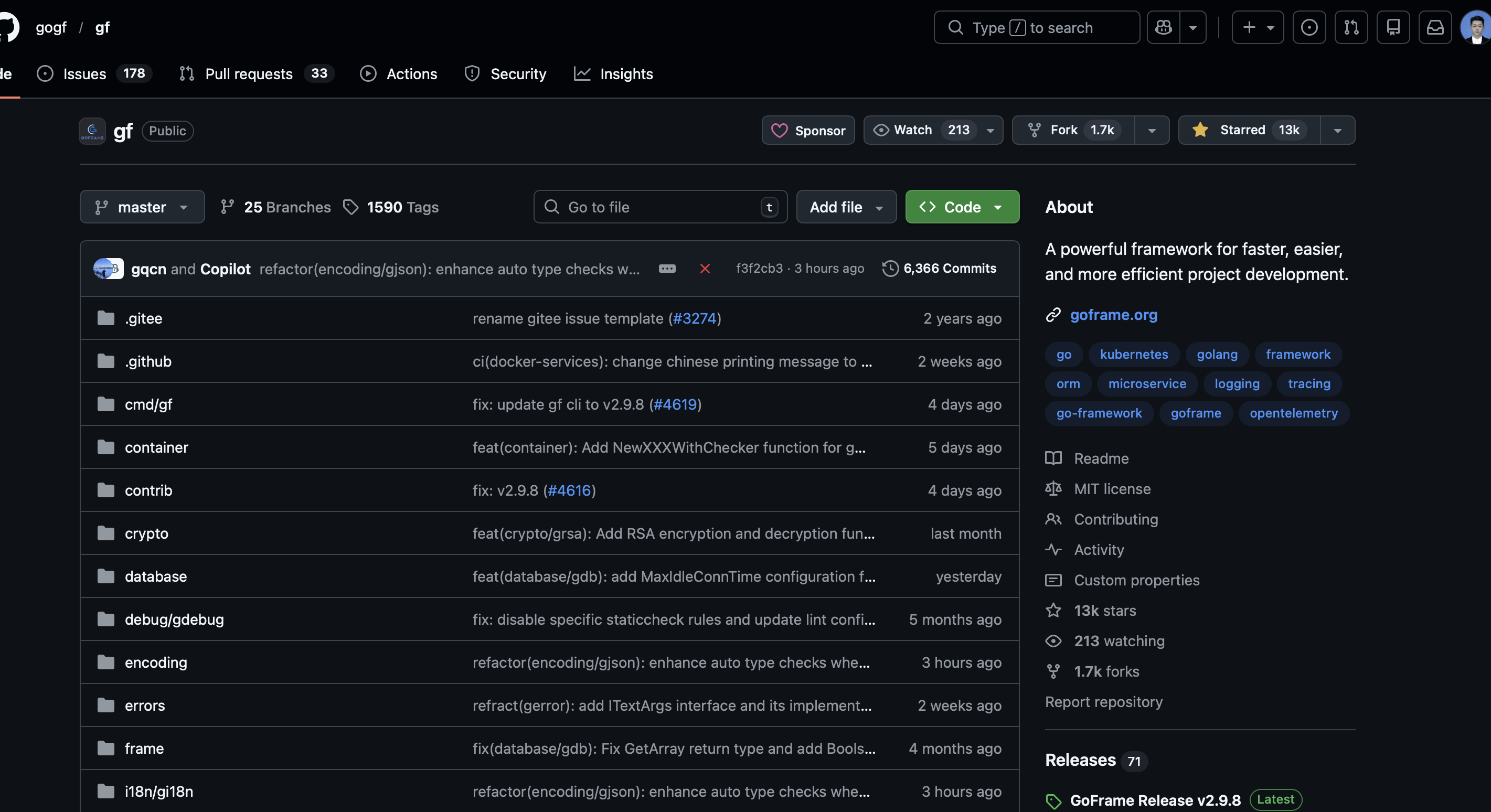Open the Copilot icon in header
Screen dimensions: 1491x812
coord(1164,27)
